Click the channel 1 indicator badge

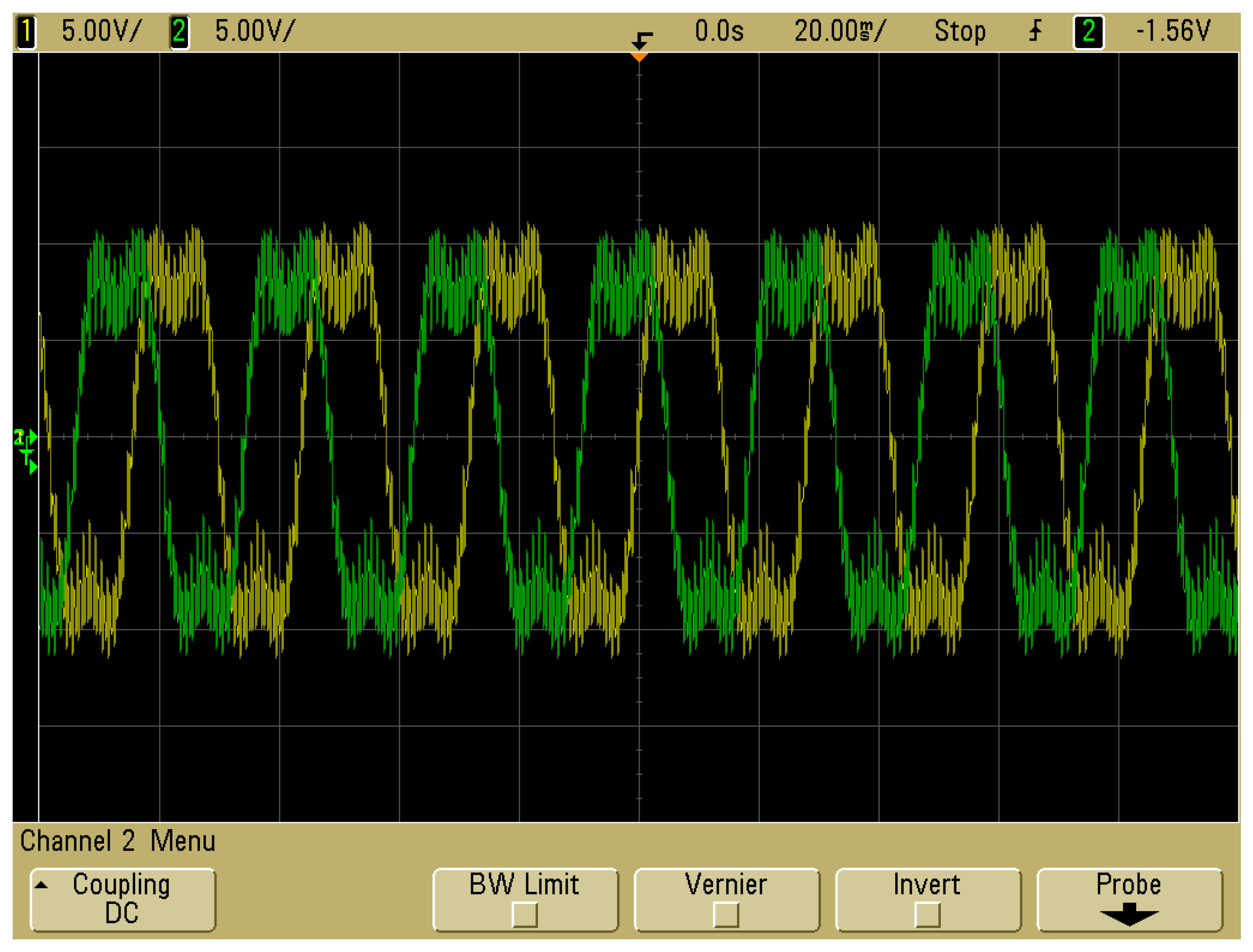point(26,32)
